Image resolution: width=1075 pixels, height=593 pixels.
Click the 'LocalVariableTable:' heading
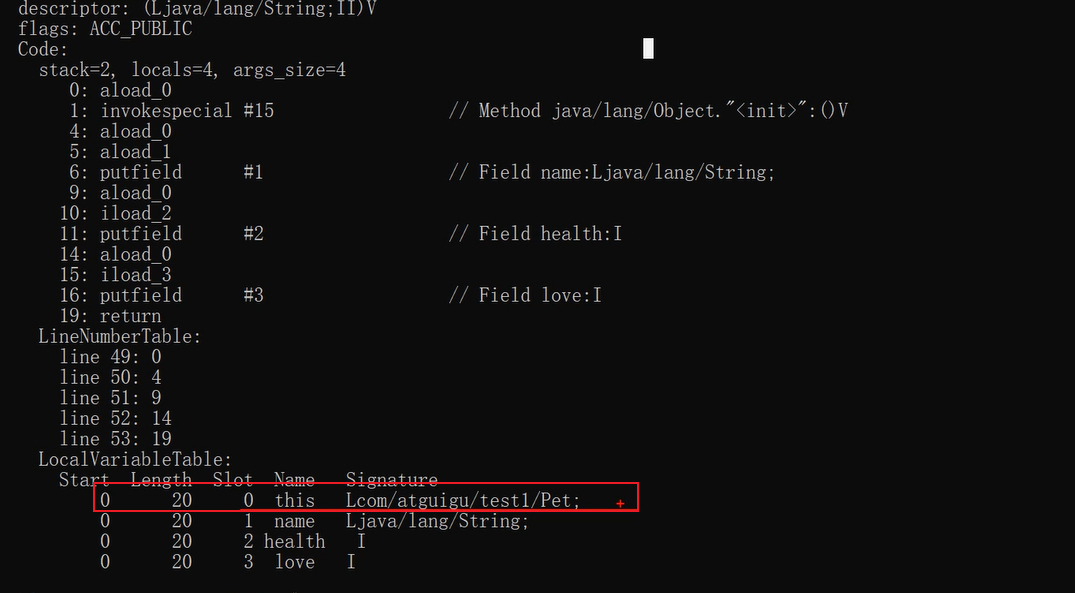click(x=136, y=460)
